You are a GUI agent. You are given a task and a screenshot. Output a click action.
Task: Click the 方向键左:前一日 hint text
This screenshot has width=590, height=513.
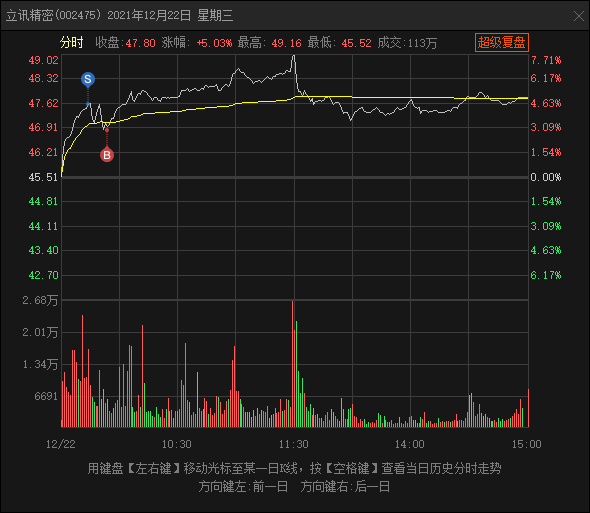(x=243, y=487)
